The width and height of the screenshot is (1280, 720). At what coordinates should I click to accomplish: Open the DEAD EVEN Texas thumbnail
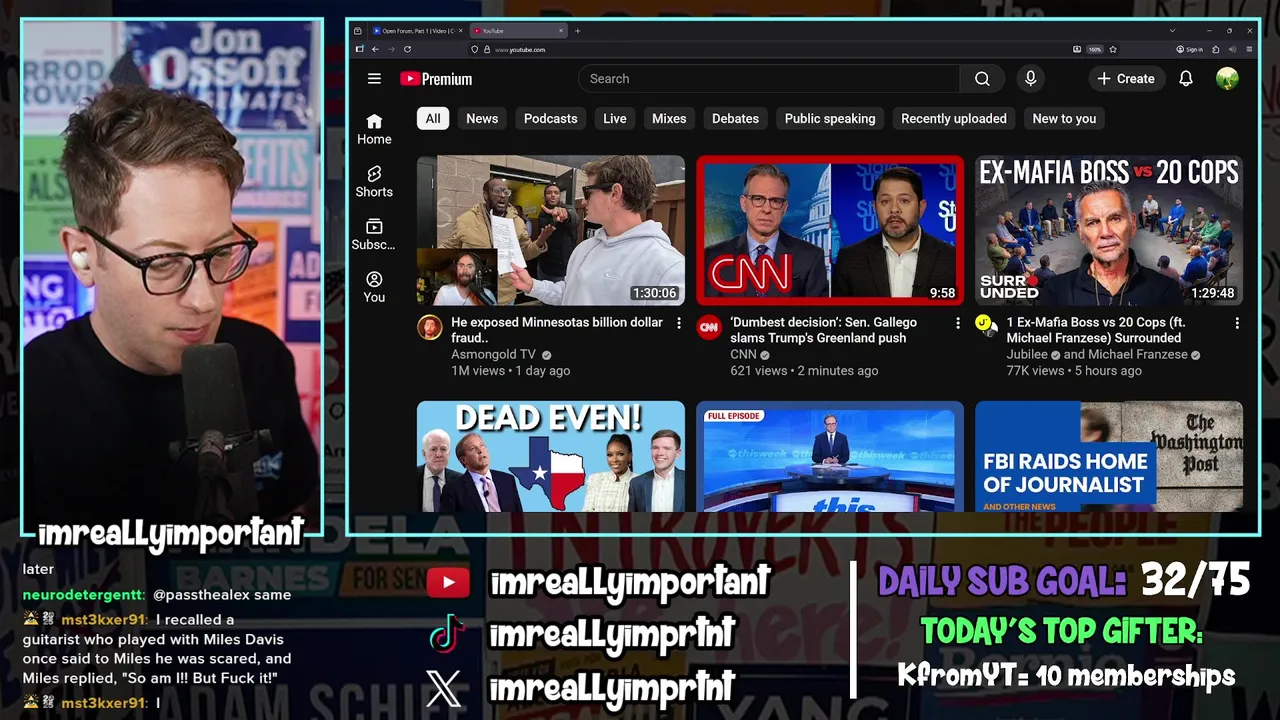(x=551, y=457)
